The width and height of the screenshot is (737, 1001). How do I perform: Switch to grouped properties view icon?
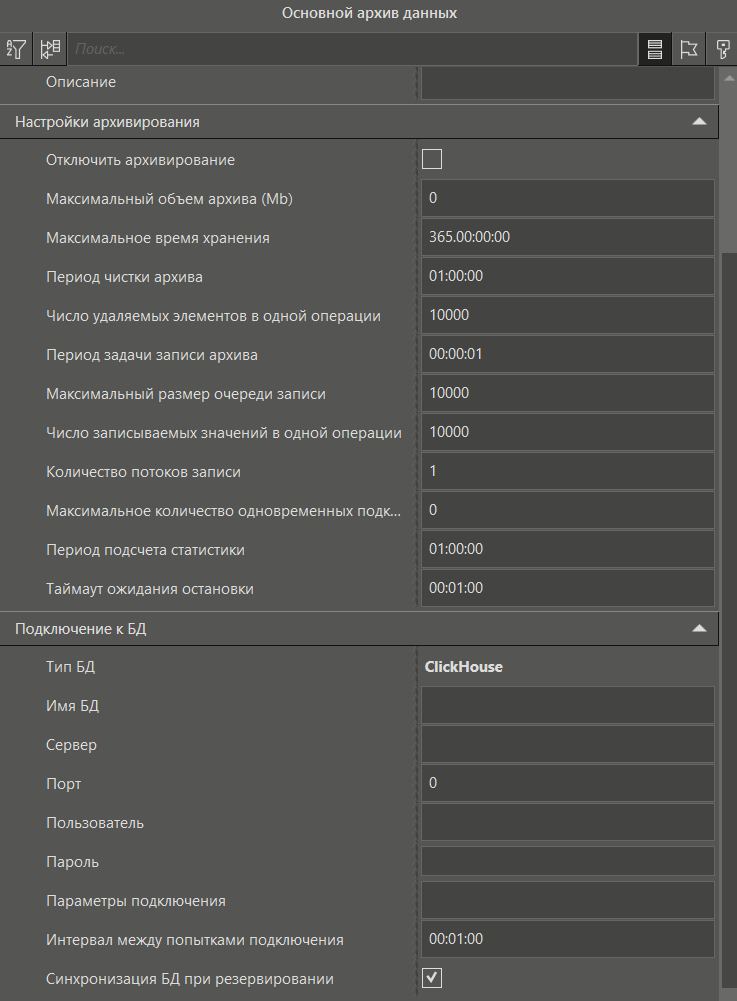coord(49,48)
